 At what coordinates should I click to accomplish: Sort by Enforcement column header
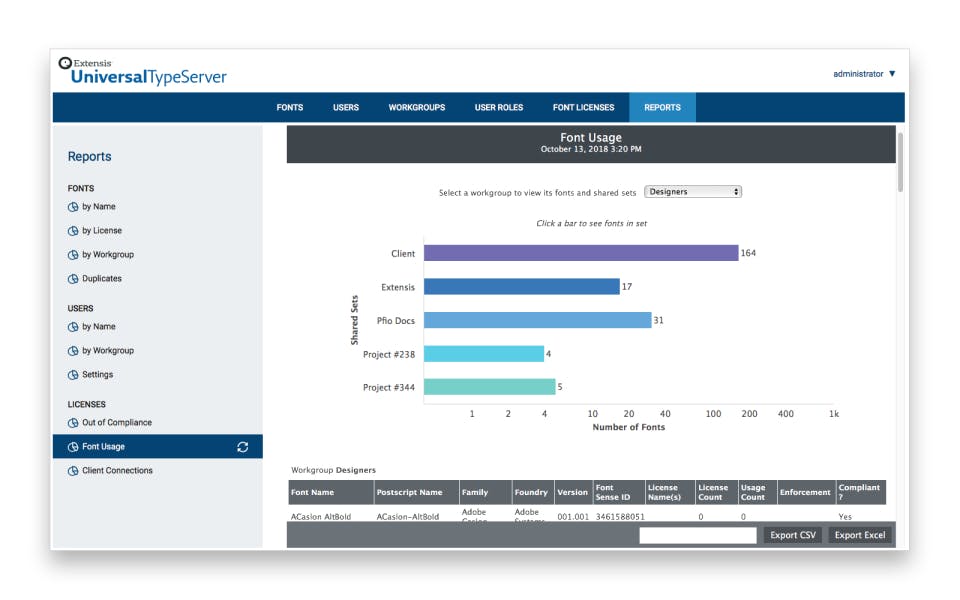(806, 492)
